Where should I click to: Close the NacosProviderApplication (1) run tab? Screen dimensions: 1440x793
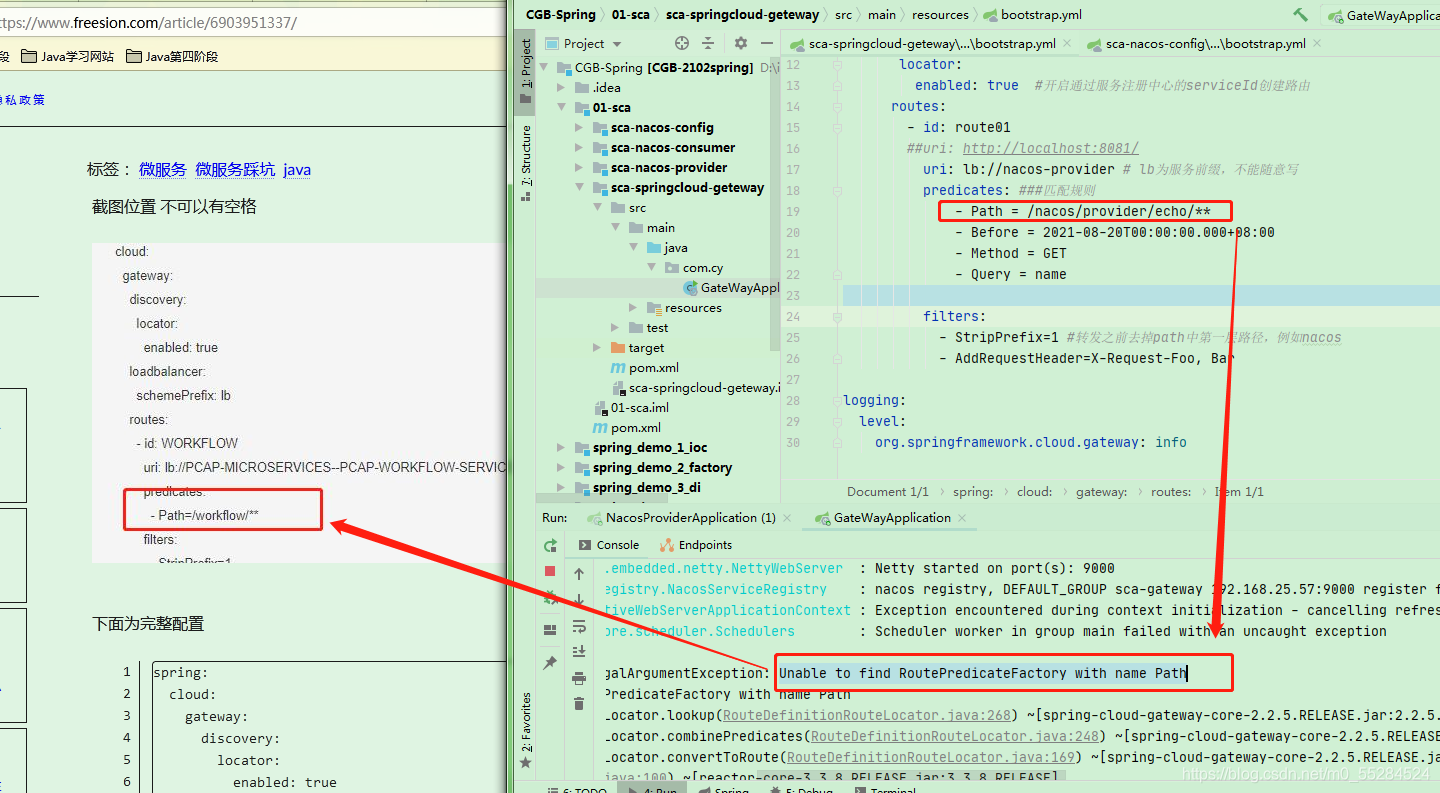coord(788,518)
